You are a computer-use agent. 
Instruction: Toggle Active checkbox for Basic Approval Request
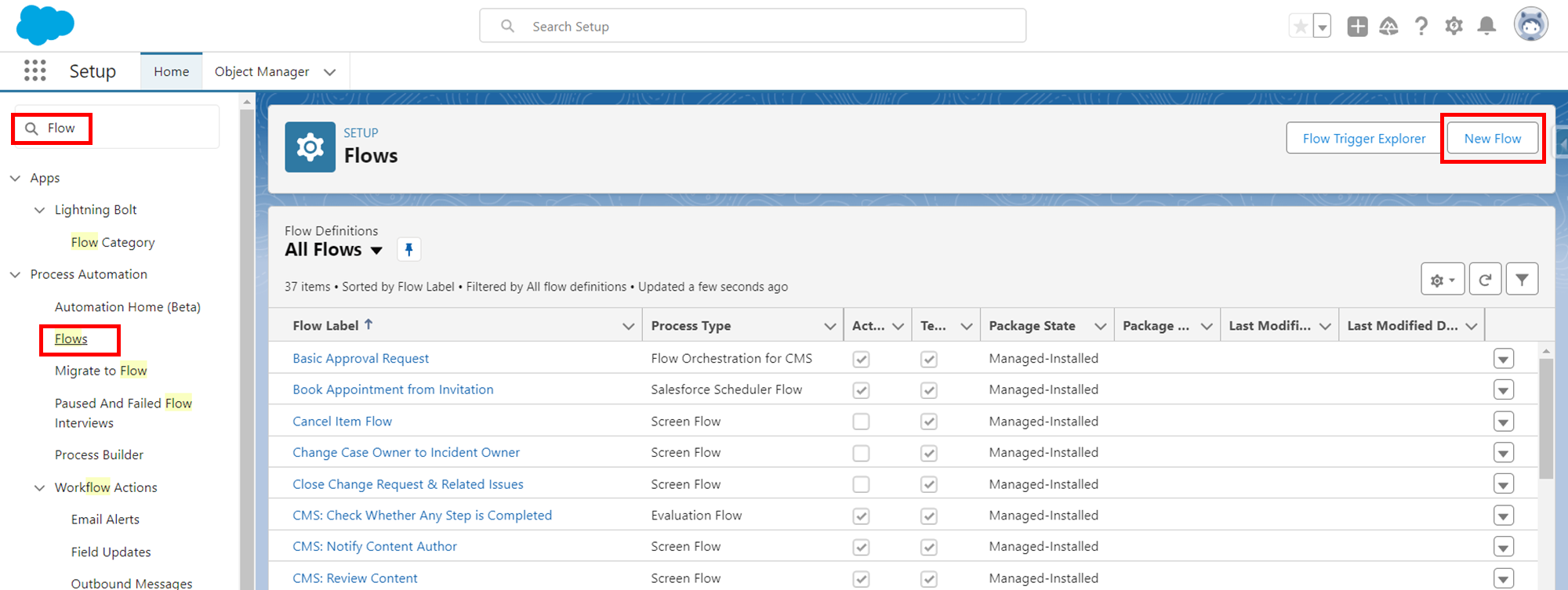(861, 359)
